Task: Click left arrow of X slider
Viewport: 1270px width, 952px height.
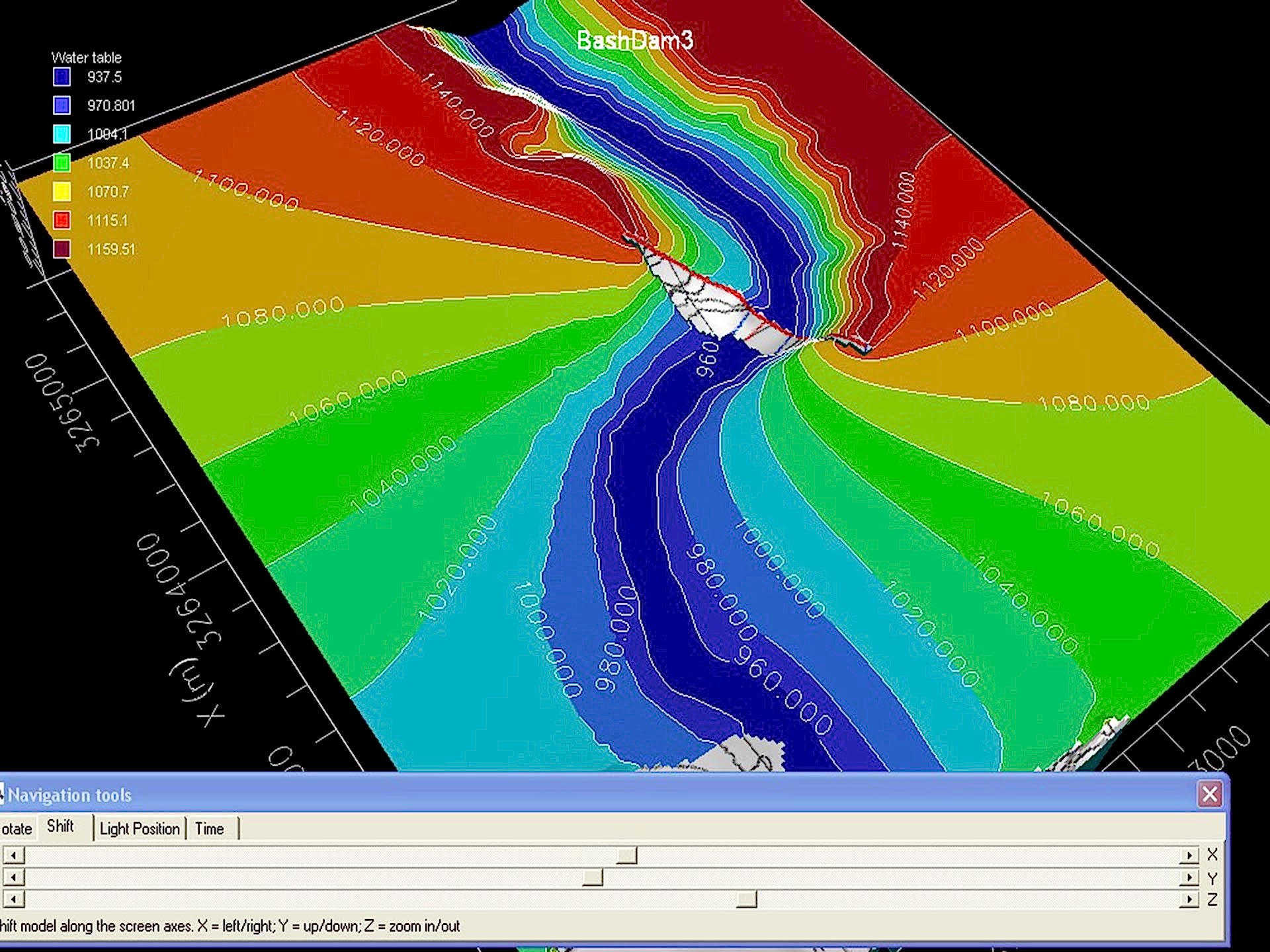Action: click(x=14, y=855)
